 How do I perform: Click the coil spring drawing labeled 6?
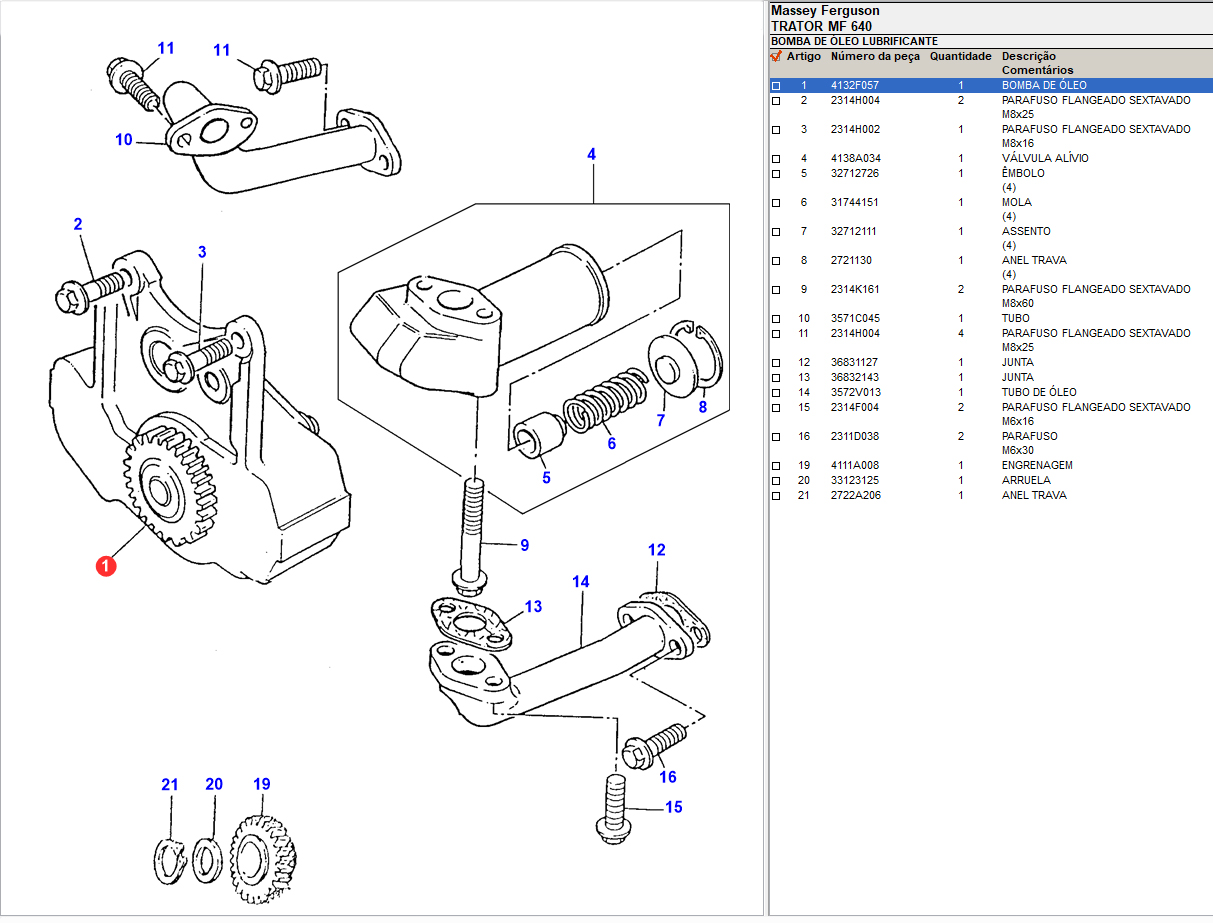tap(601, 400)
